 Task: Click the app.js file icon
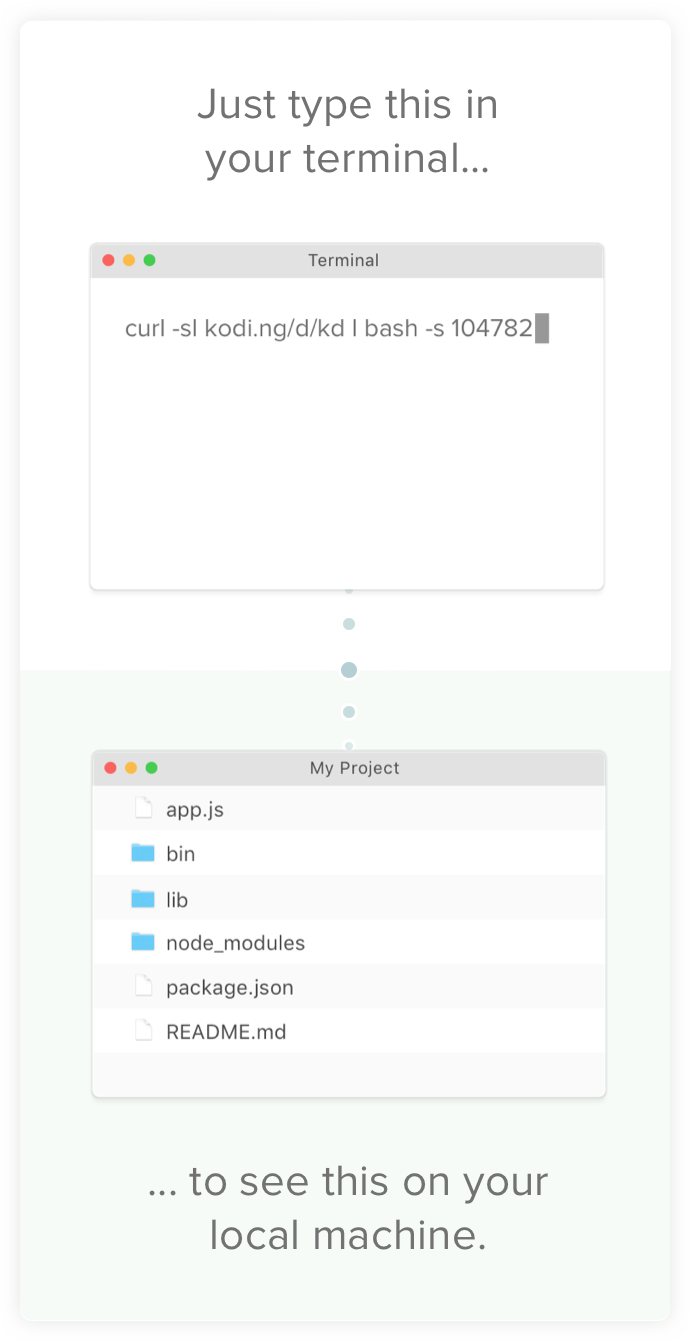[x=144, y=809]
